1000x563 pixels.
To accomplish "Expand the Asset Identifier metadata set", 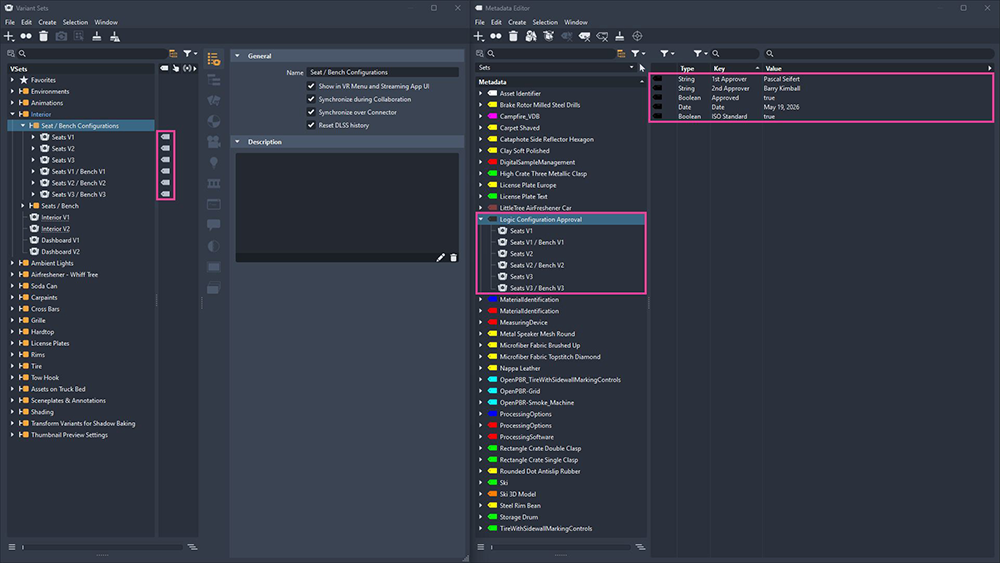I will 481,94.
